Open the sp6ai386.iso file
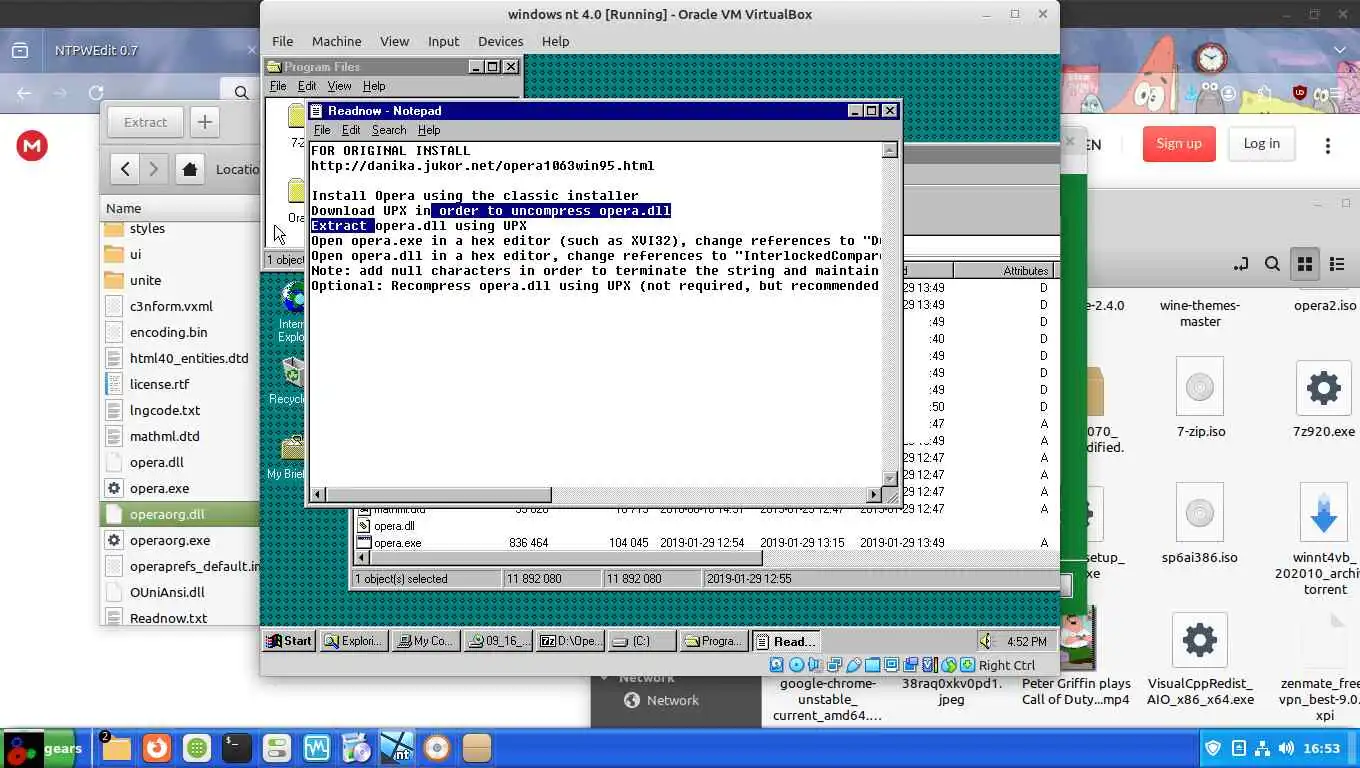 [x=1199, y=524]
